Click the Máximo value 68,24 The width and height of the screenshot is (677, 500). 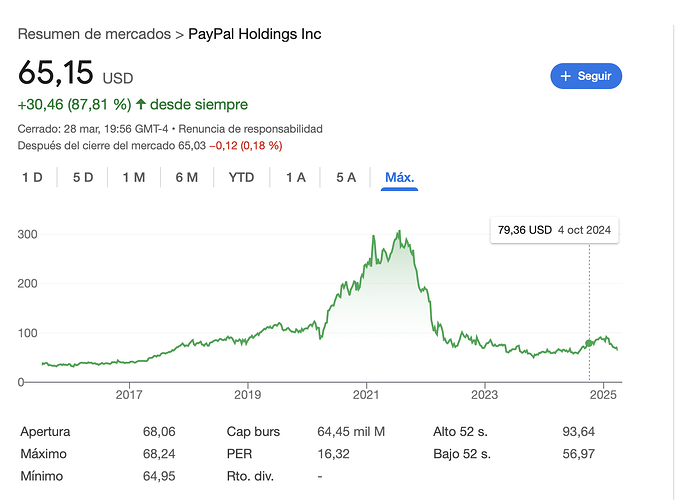point(159,454)
